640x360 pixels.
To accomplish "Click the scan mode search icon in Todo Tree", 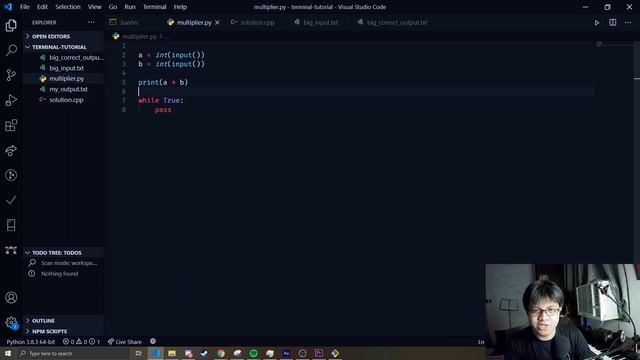I will (x=32, y=263).
